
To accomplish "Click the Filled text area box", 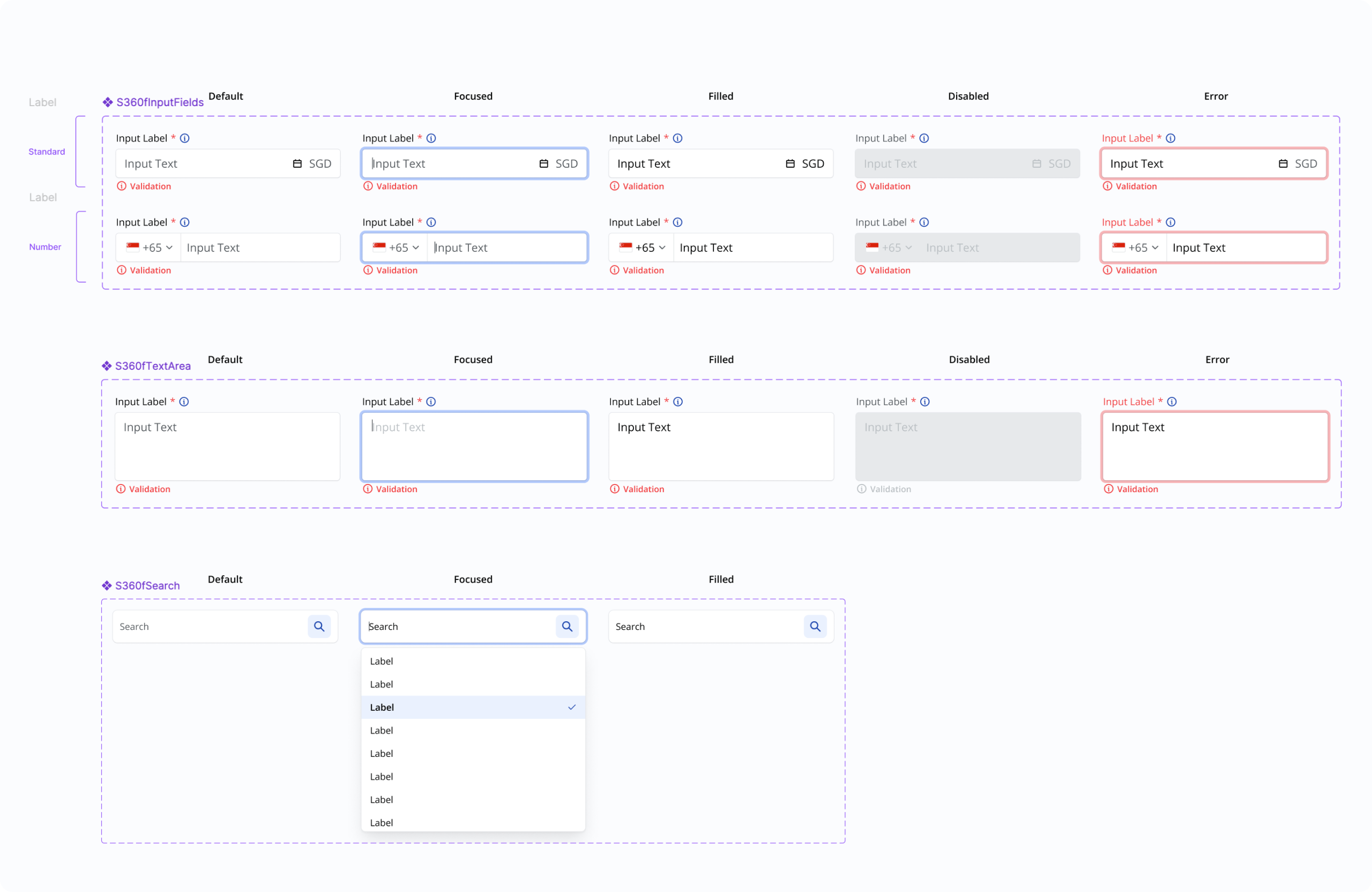I will click(x=721, y=447).
